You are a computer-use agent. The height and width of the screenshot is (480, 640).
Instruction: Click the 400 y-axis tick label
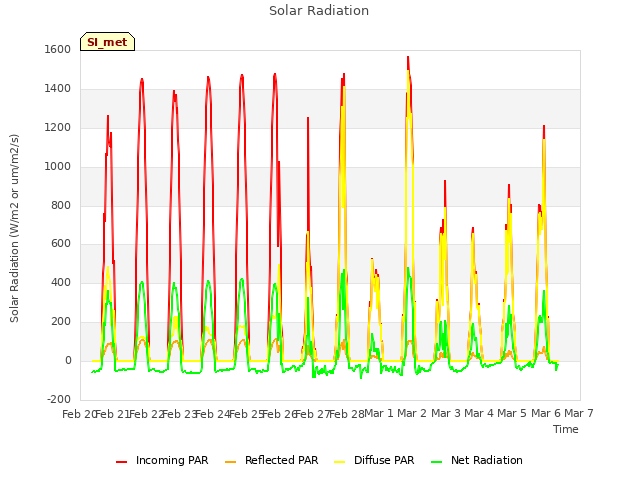tap(61, 282)
